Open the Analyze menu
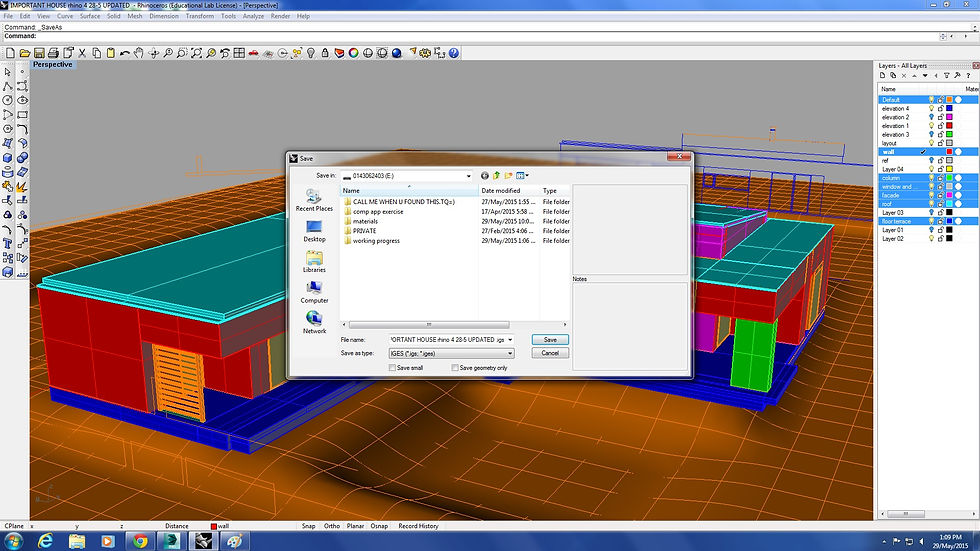980x551 pixels. click(253, 16)
